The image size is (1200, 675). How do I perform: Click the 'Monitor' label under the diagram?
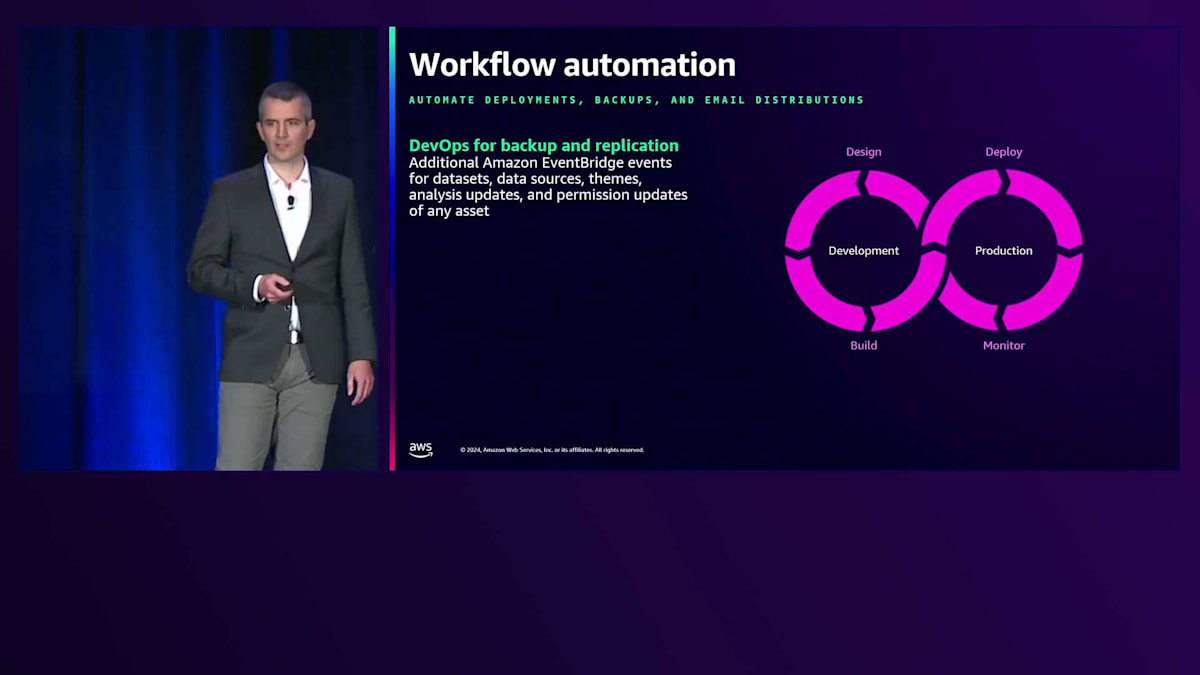pos(1004,345)
